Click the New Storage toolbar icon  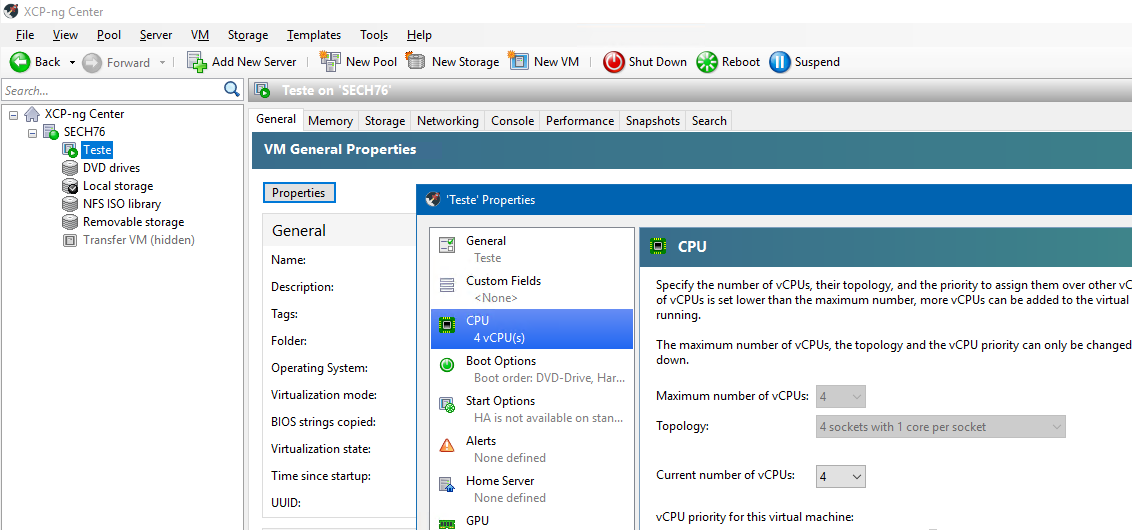click(416, 62)
